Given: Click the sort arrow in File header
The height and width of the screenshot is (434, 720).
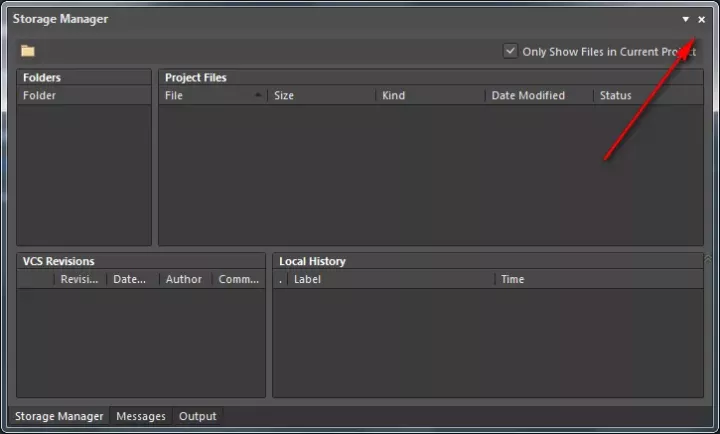Looking at the screenshot, I should (x=258, y=96).
